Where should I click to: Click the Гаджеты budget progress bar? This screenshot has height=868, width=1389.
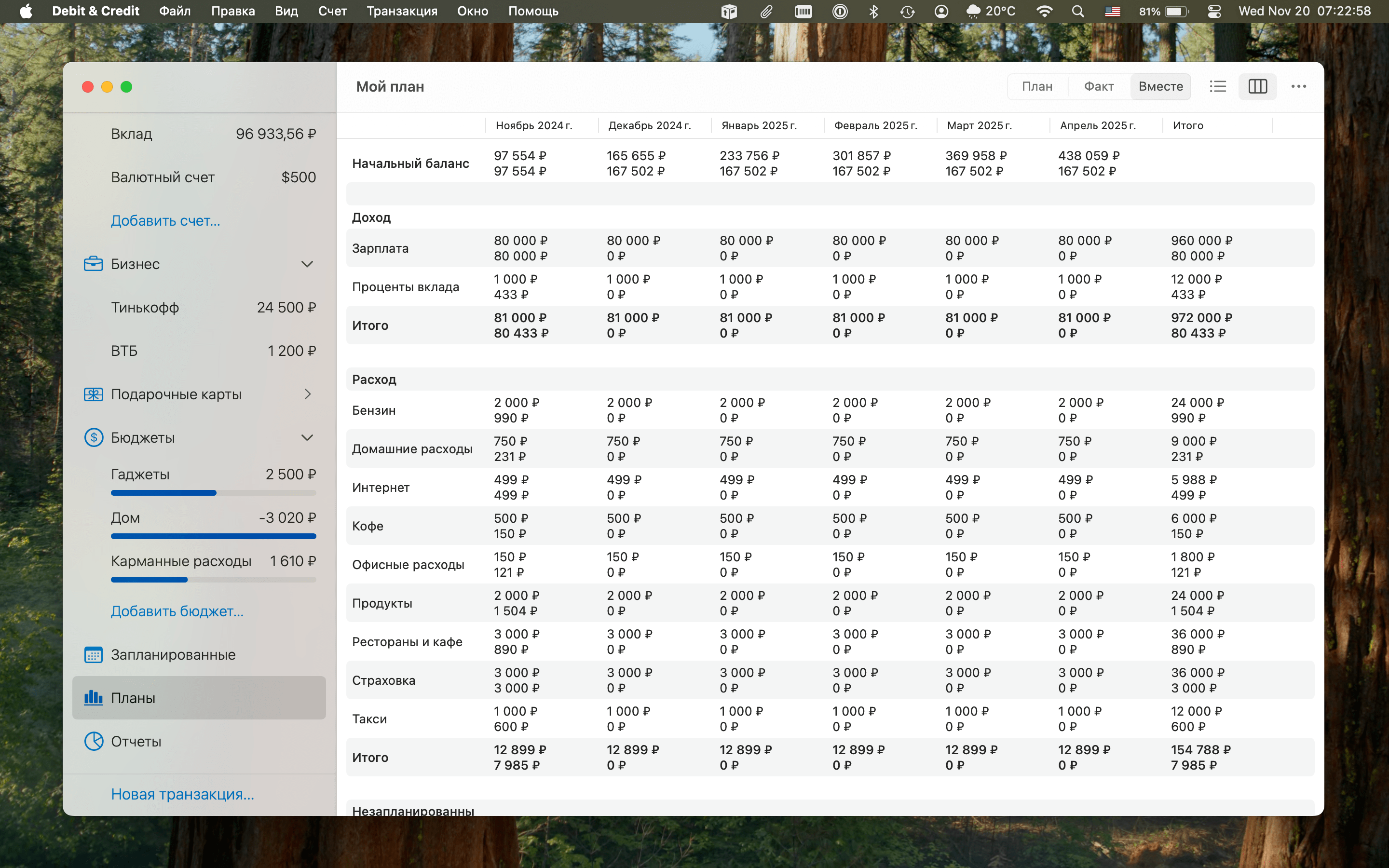pos(213,492)
